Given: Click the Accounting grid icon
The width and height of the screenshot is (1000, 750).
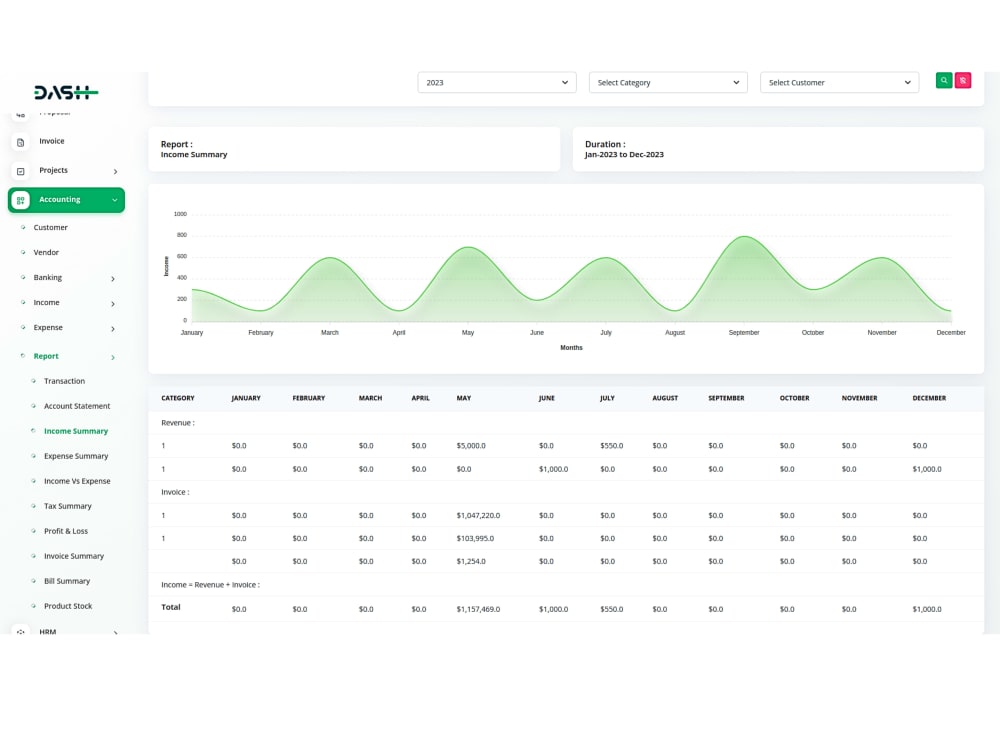Looking at the screenshot, I should (22, 200).
